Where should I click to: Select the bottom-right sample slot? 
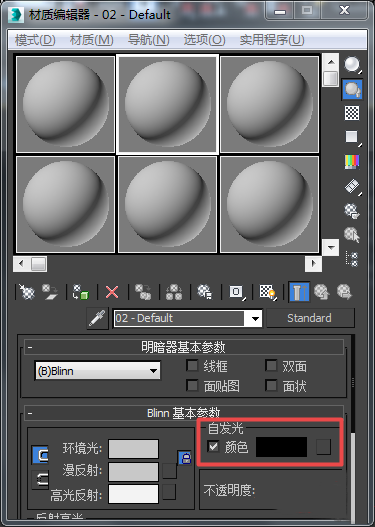(x=269, y=204)
